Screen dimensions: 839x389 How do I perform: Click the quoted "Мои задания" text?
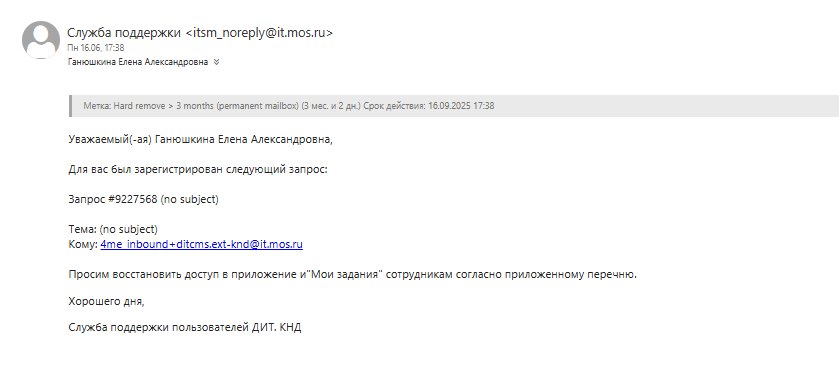[x=346, y=275]
